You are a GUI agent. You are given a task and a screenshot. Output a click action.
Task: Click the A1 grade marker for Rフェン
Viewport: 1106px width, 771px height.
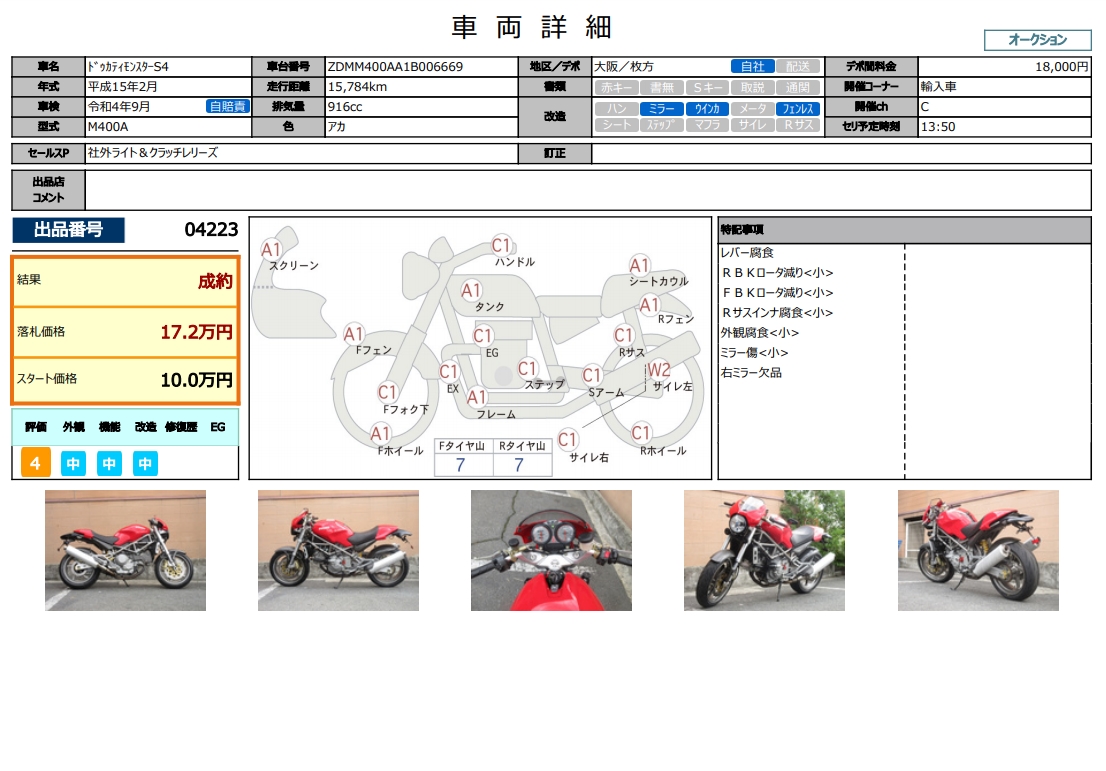point(649,305)
